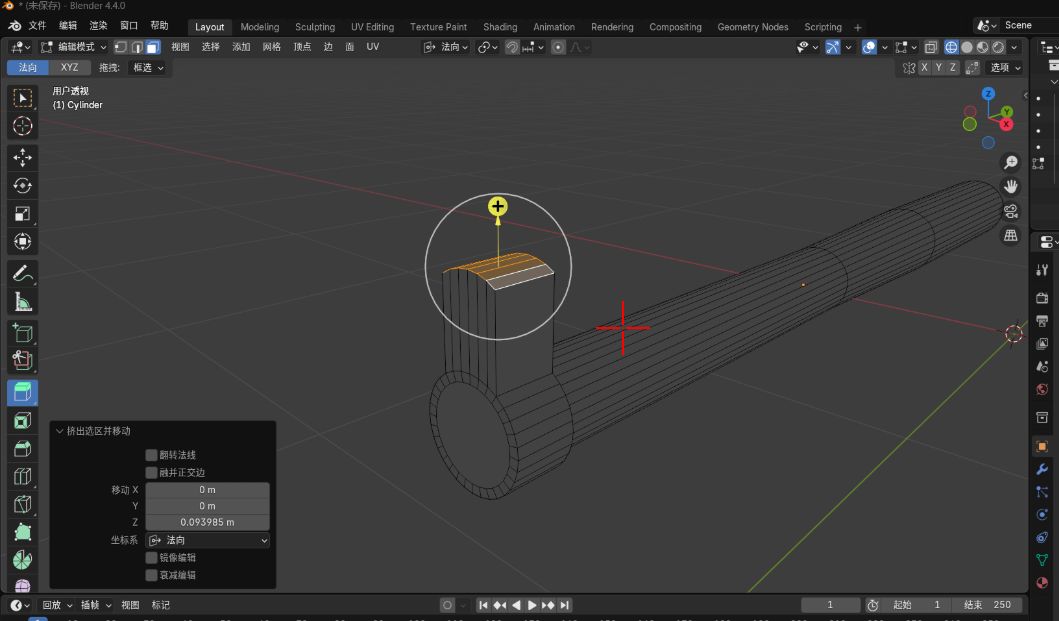This screenshot has width=1059, height=621.
Task: Open the 文件 menu
Action: [37, 26]
